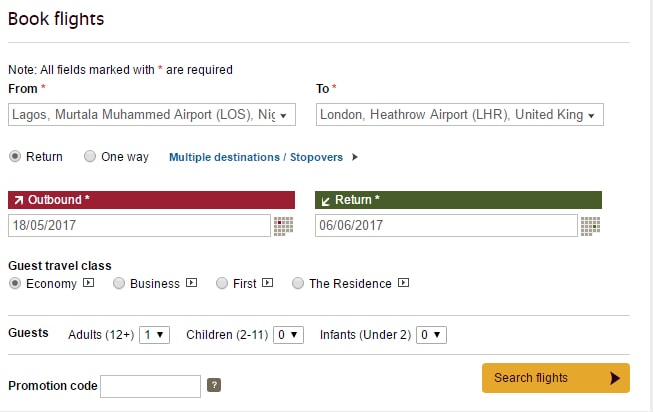This screenshot has height=412, width=653.
Task: Open Multiple destinations / Stopovers link
Action: (x=256, y=157)
